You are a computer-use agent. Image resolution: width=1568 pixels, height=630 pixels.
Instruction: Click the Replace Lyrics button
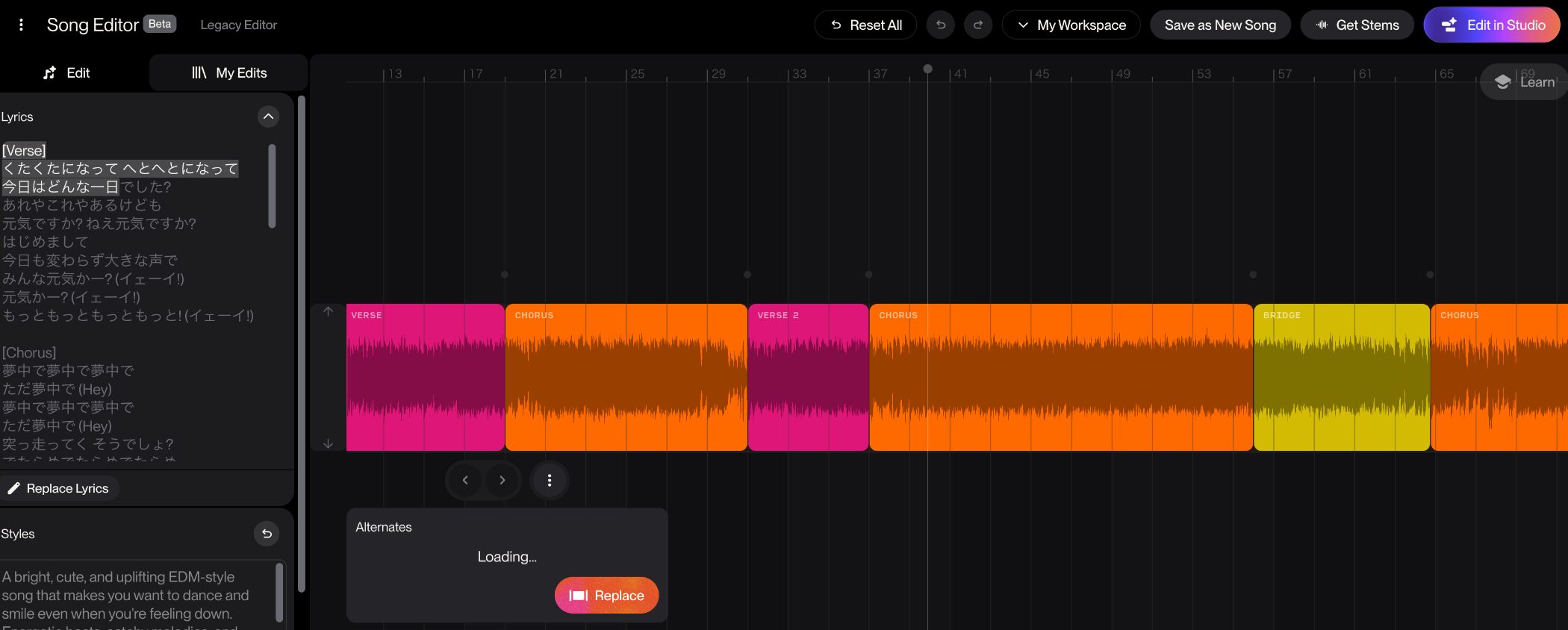[59, 488]
